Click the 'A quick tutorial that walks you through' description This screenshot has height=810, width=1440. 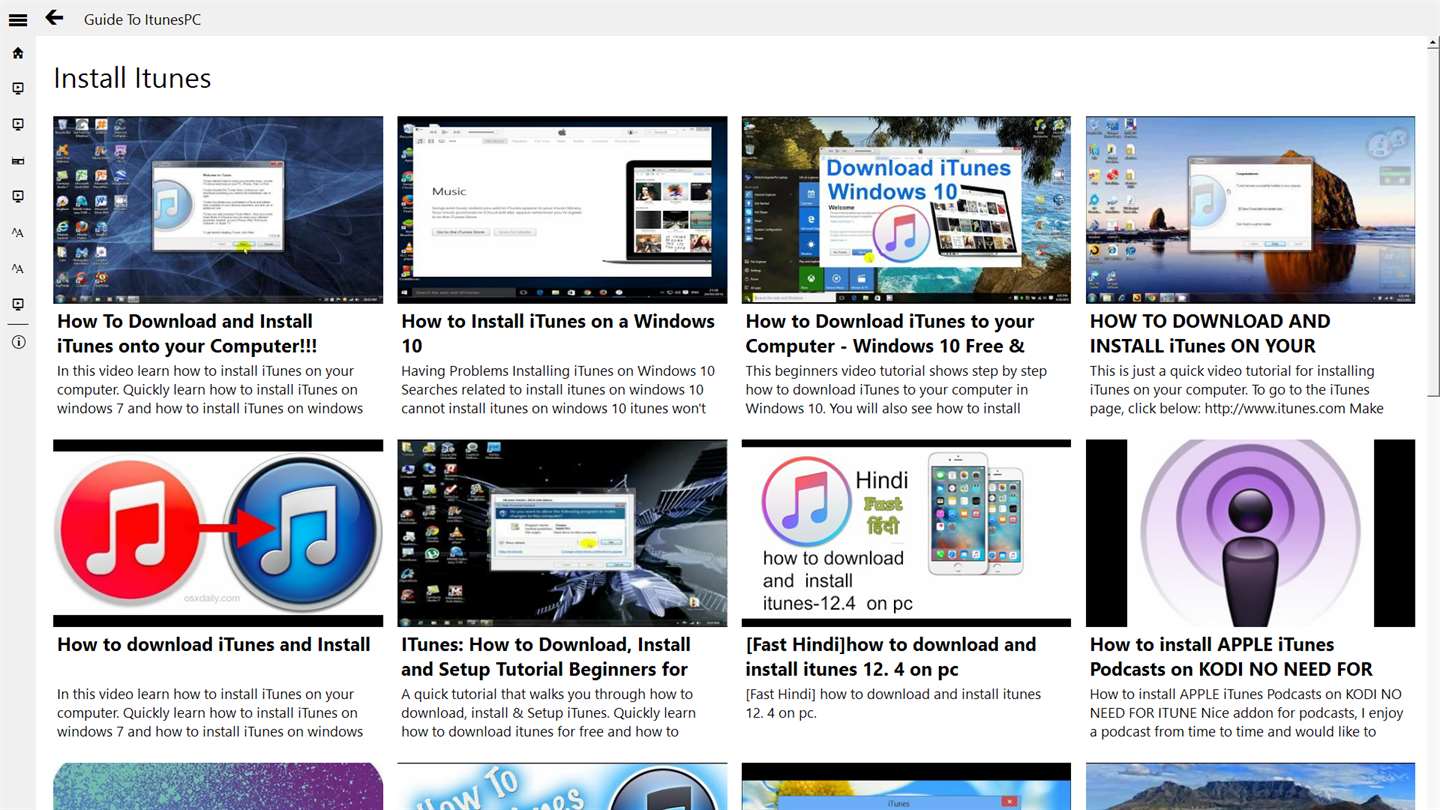pyautogui.click(x=548, y=713)
